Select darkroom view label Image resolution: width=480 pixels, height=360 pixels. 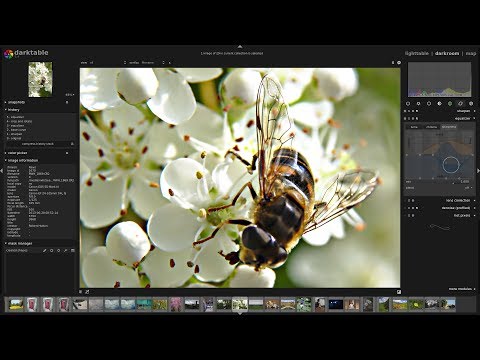pos(447,53)
